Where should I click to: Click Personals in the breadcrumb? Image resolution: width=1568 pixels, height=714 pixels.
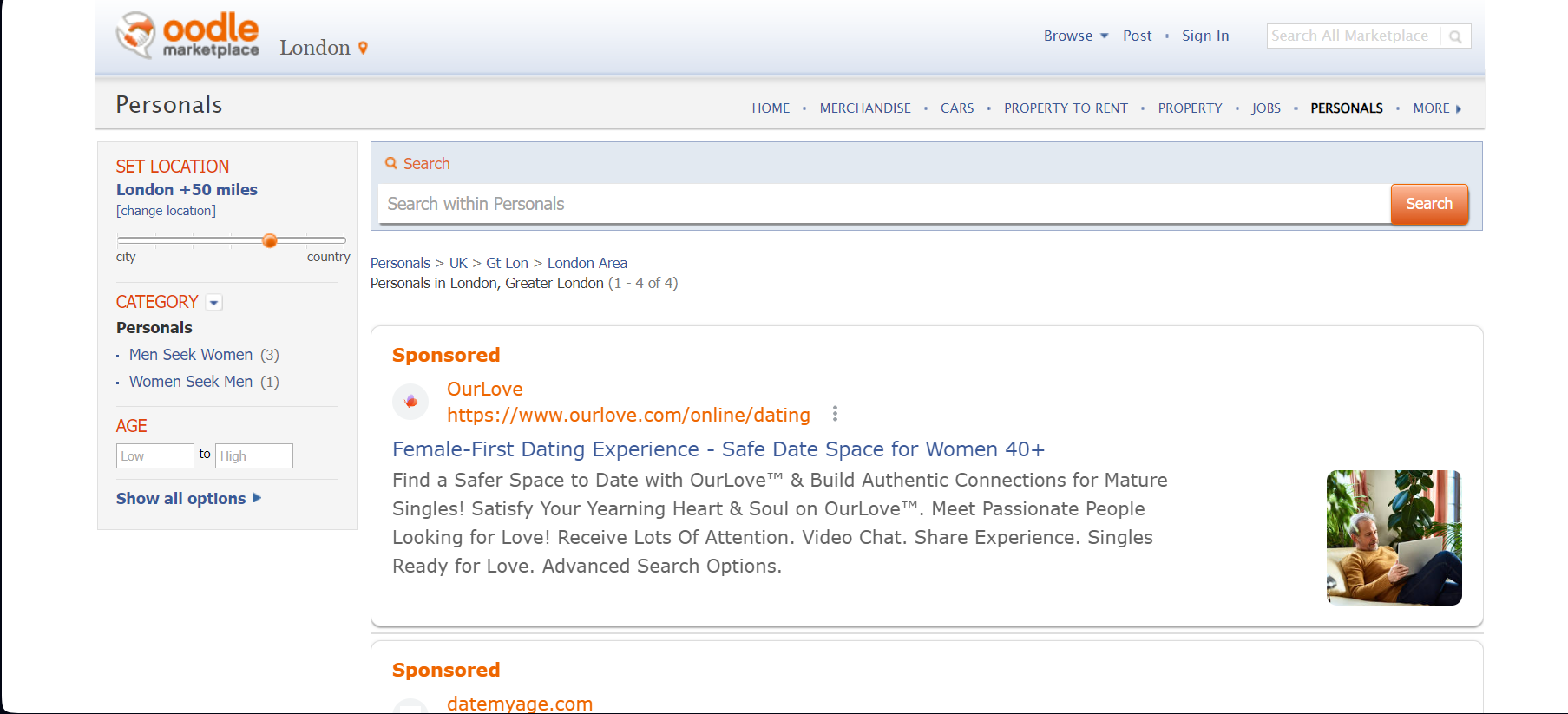(400, 263)
